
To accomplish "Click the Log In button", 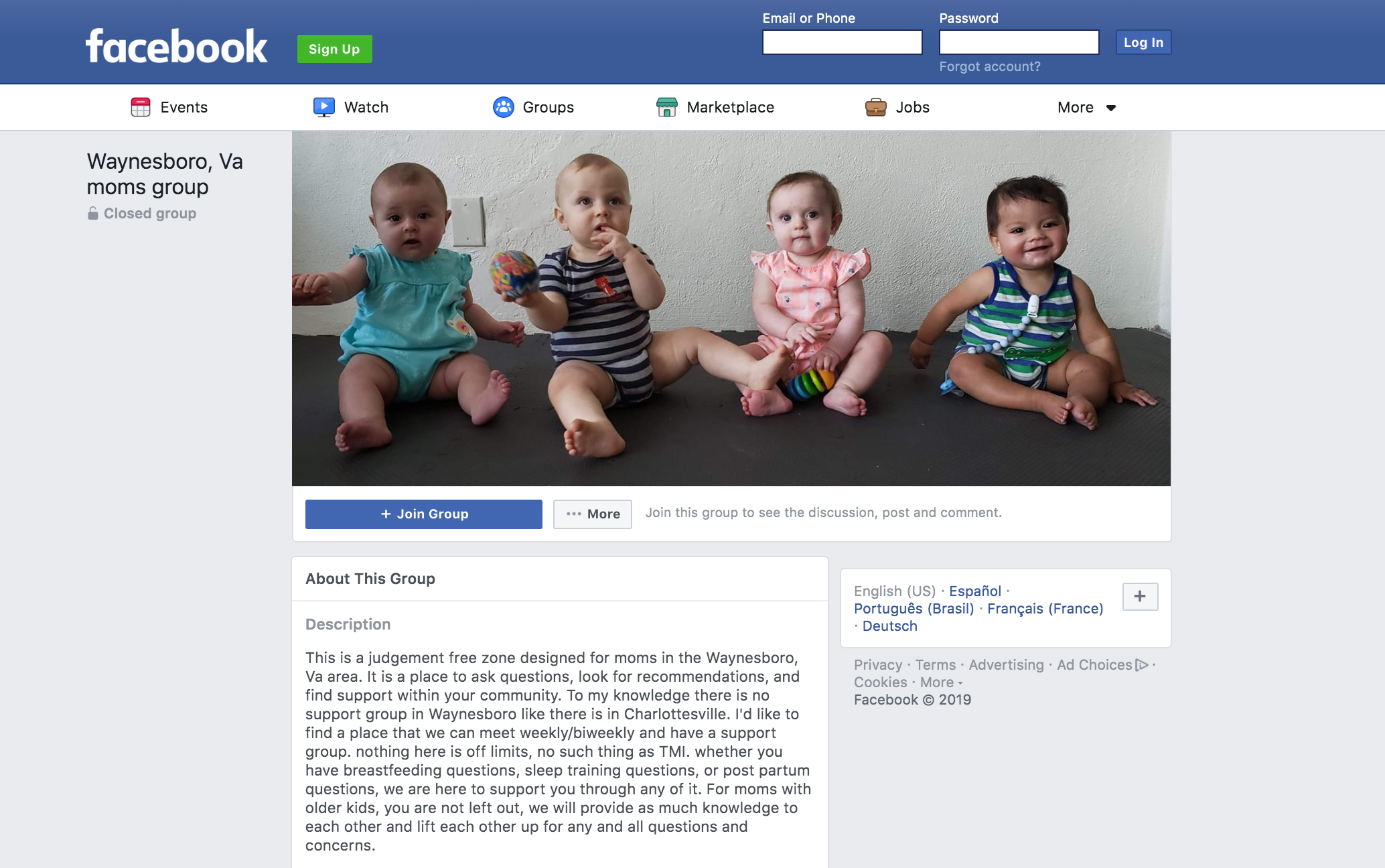I will coord(1143,42).
